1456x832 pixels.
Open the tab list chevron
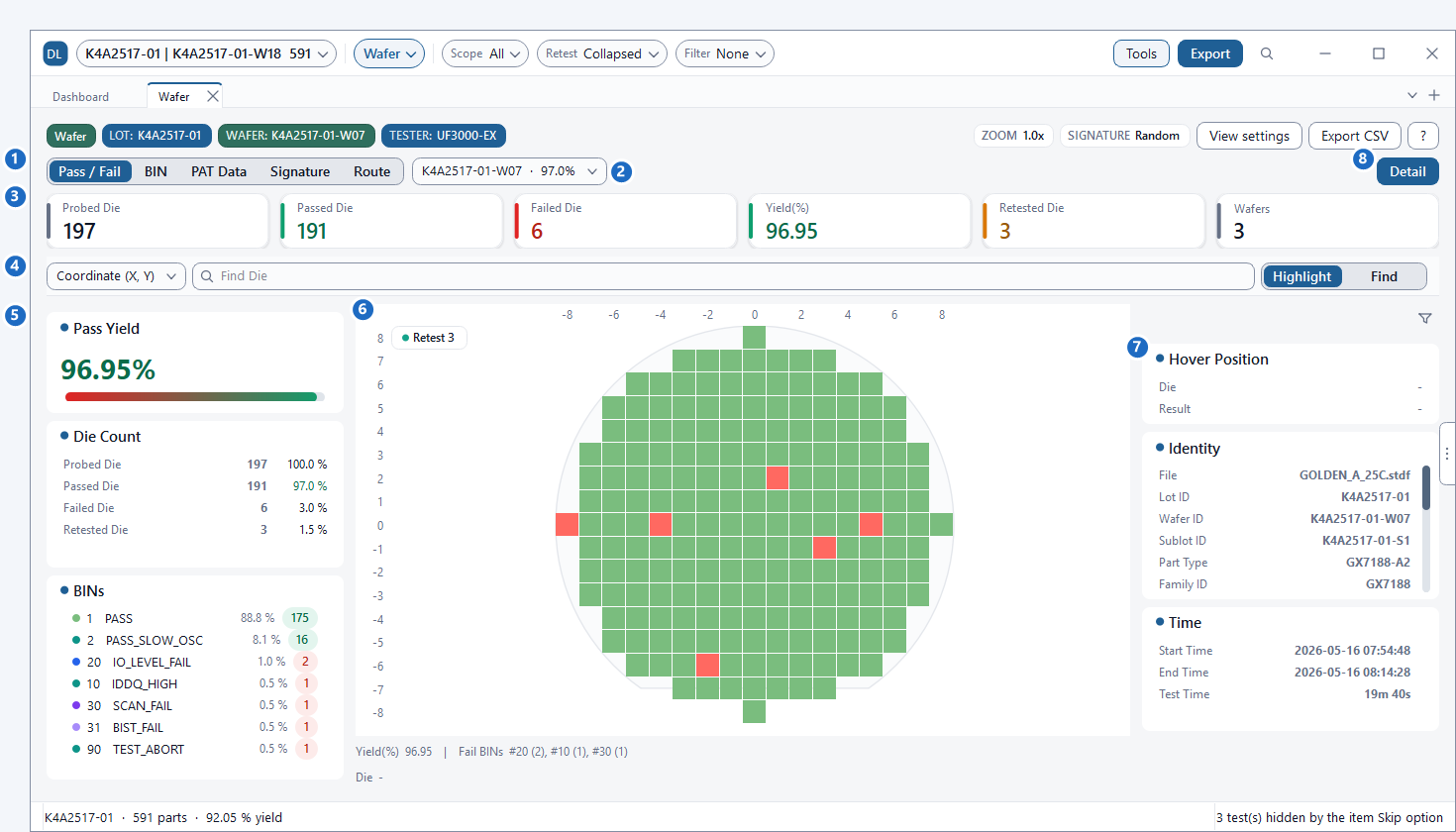tap(1412, 95)
